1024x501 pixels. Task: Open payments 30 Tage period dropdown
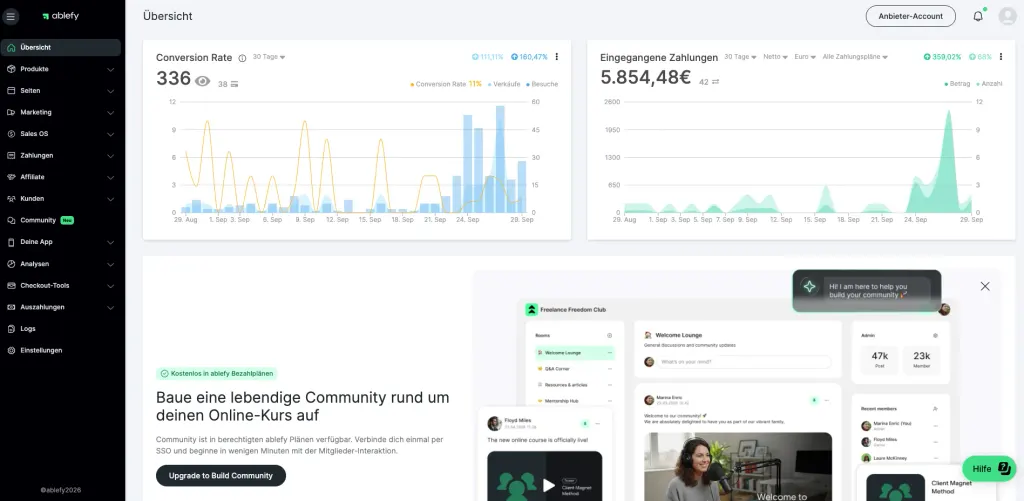[741, 57]
